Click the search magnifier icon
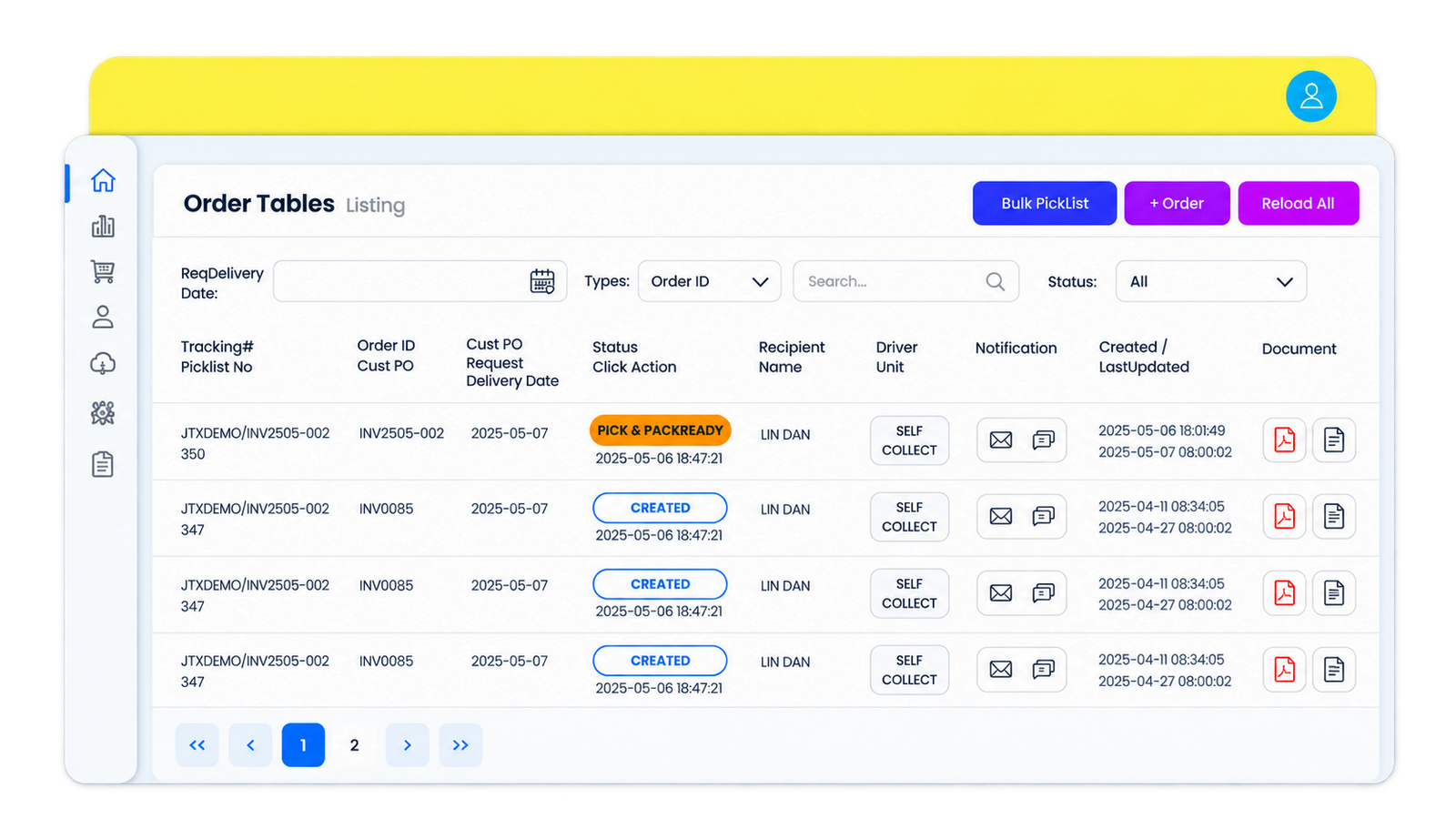The image size is (1456, 819). point(996,281)
